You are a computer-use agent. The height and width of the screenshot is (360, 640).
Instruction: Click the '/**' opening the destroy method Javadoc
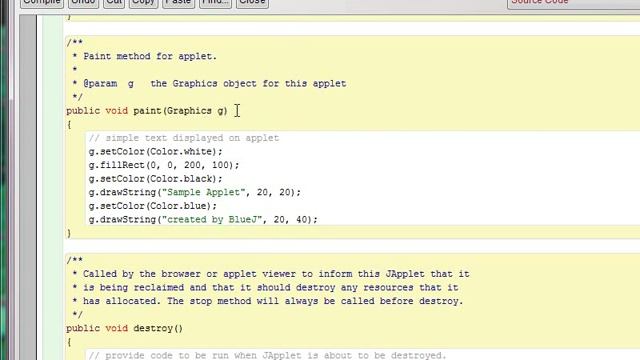[x=75, y=260]
